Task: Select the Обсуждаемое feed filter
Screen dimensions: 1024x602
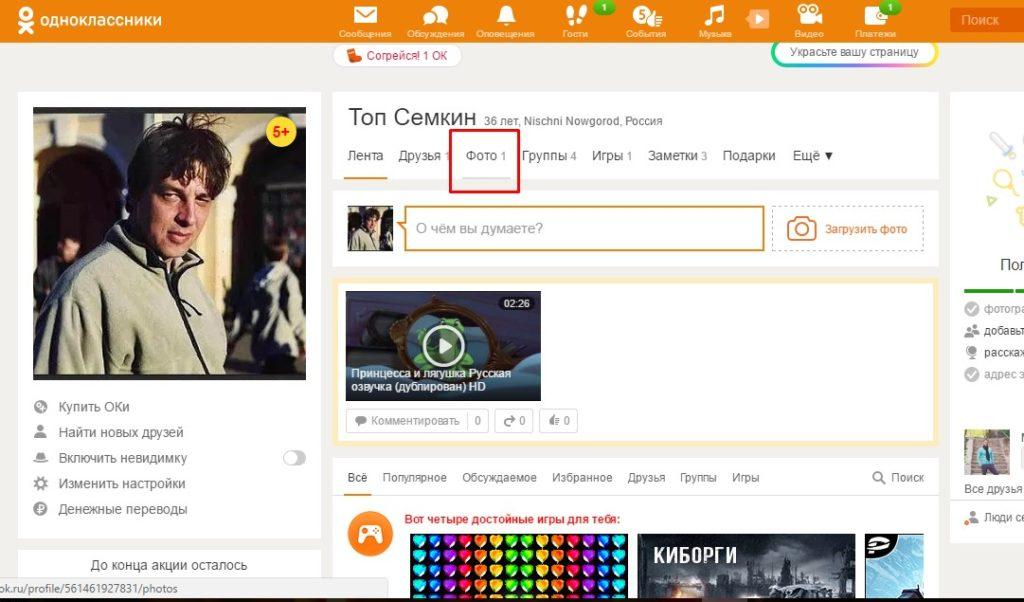Action: (x=499, y=477)
